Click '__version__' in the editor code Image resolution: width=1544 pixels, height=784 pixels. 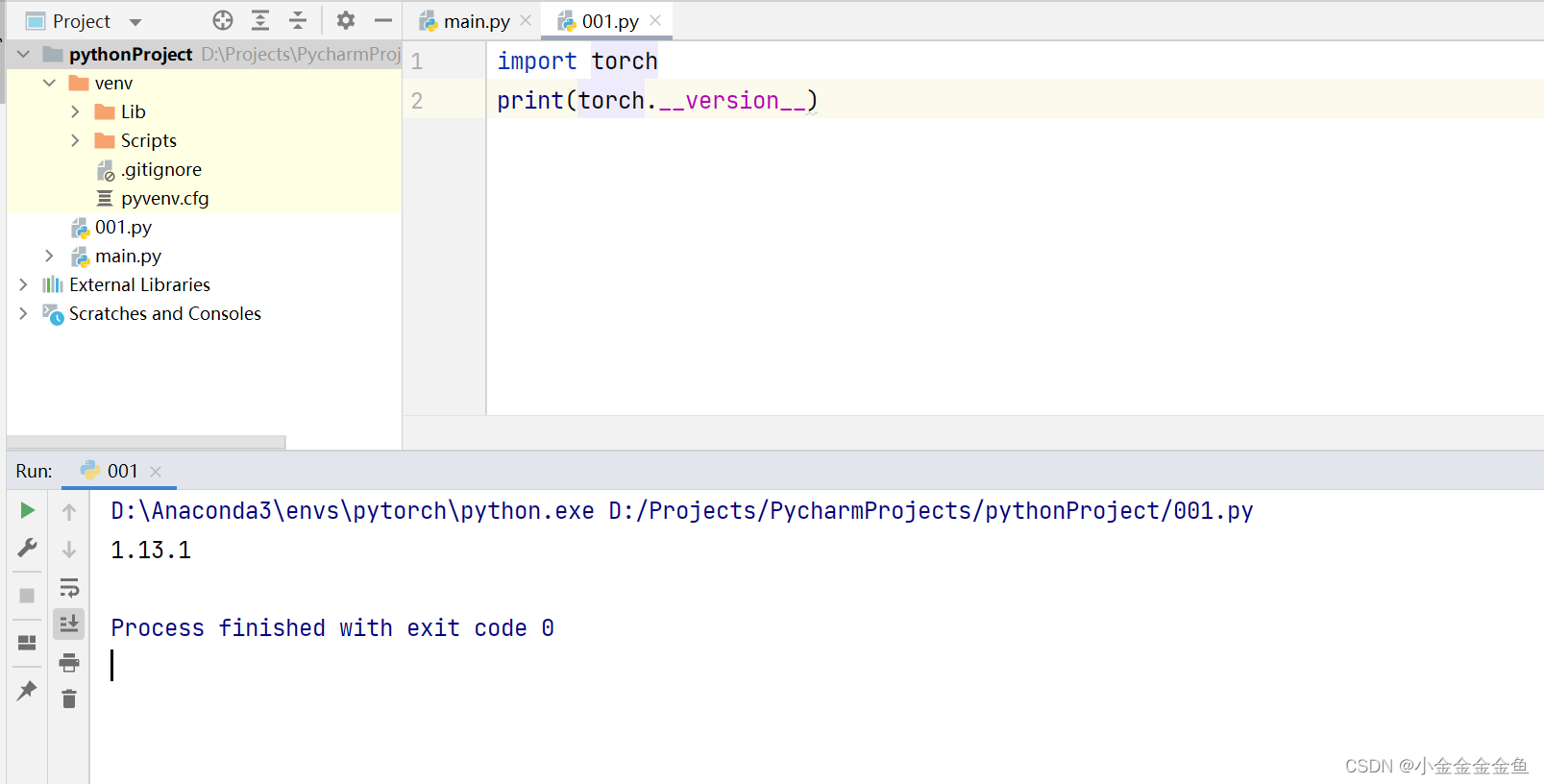tap(732, 101)
